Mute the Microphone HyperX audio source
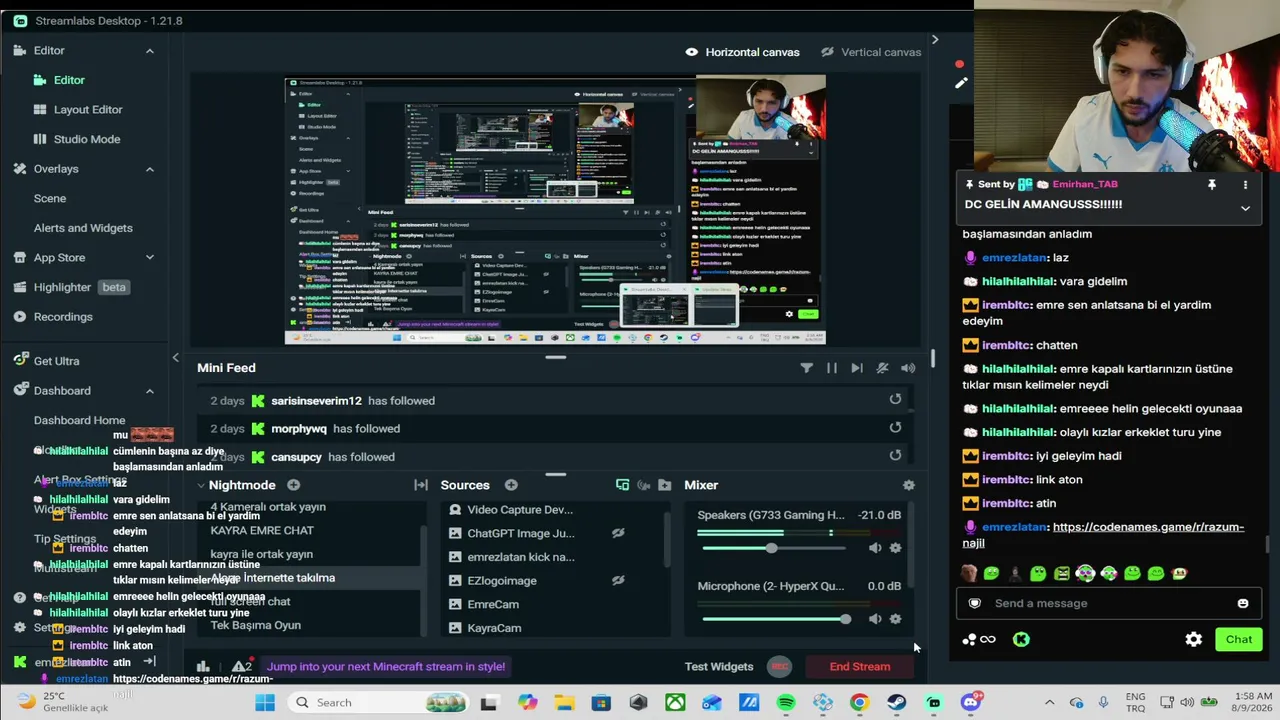Screen dimensions: 1280x720 [x=875, y=619]
